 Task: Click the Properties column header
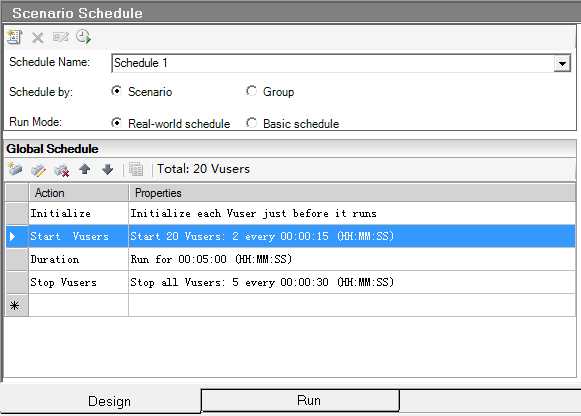[x=352, y=193]
